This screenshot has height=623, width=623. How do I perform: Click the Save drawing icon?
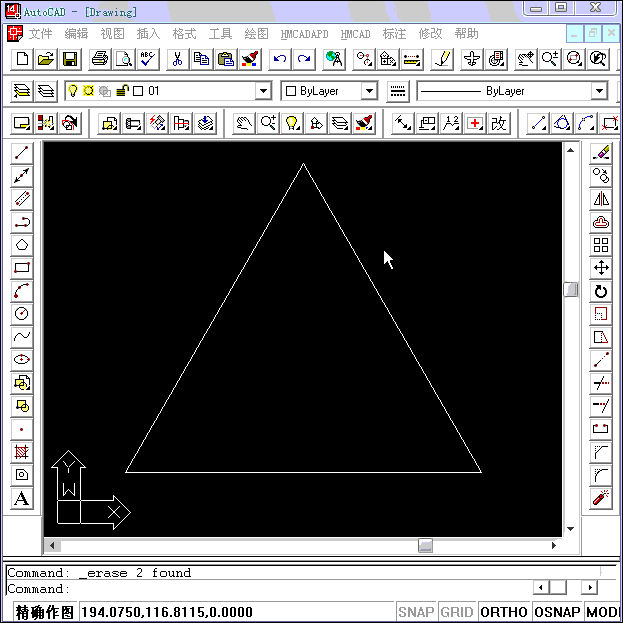tap(70, 60)
